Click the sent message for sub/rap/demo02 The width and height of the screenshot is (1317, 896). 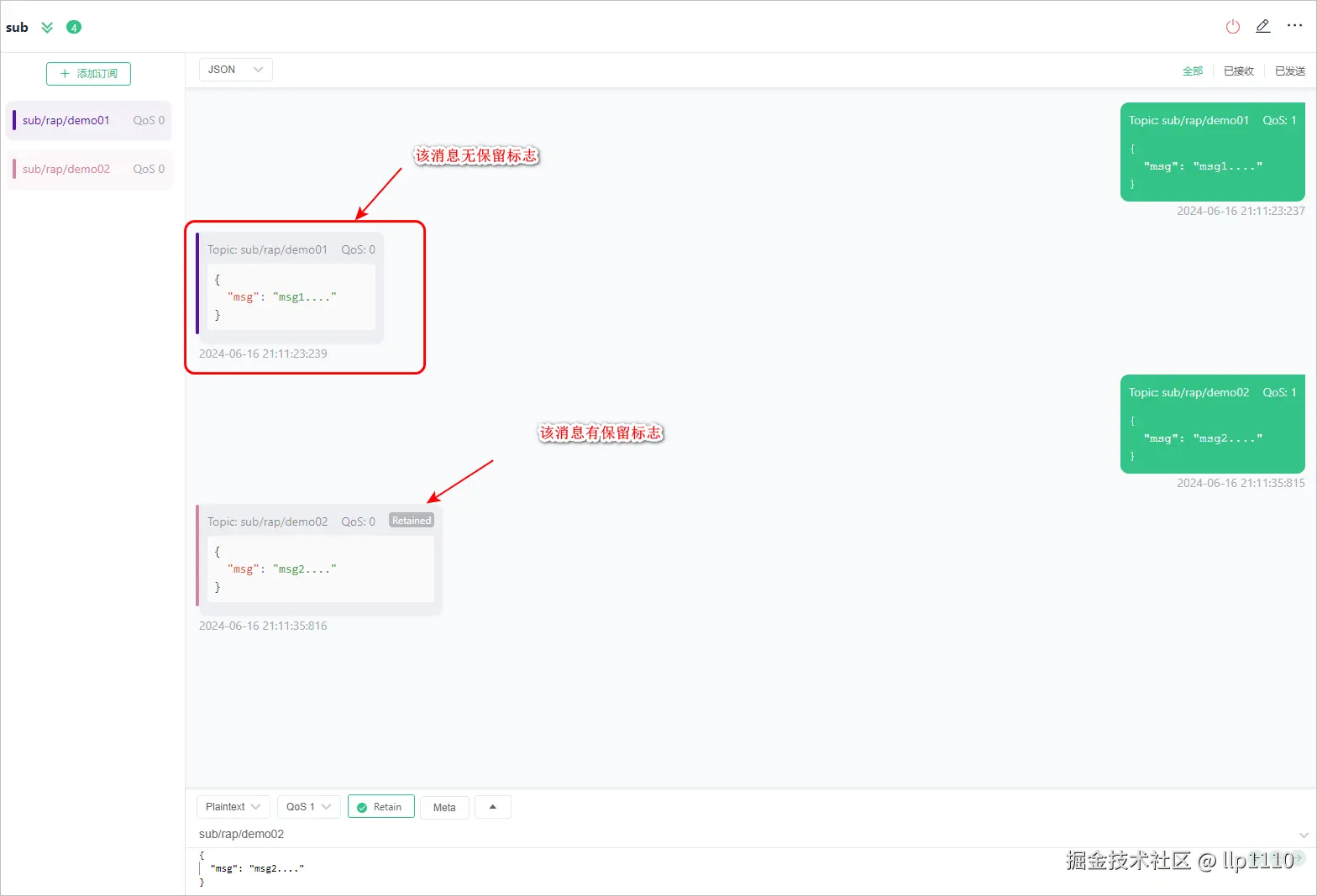[1212, 424]
